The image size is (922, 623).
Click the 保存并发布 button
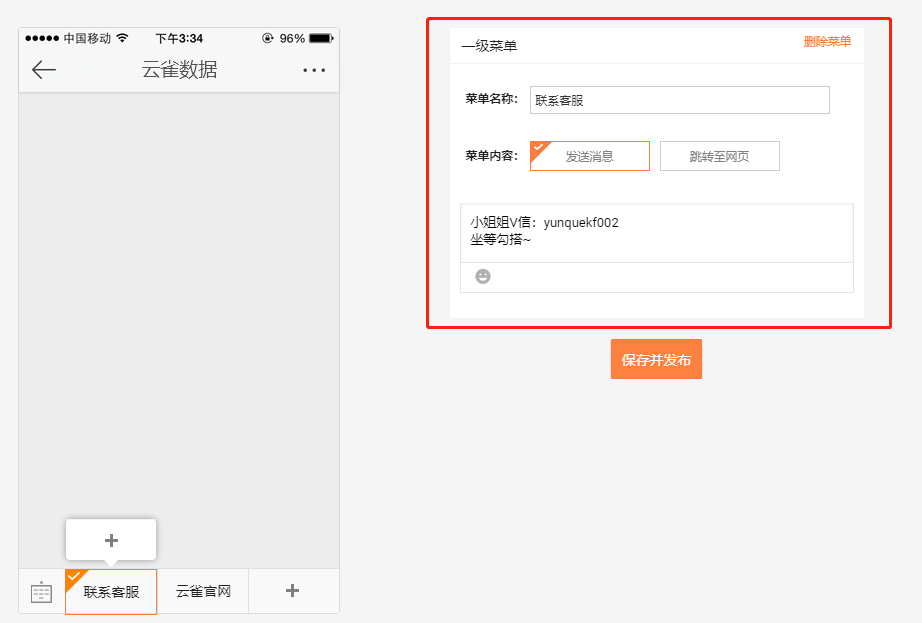656,358
